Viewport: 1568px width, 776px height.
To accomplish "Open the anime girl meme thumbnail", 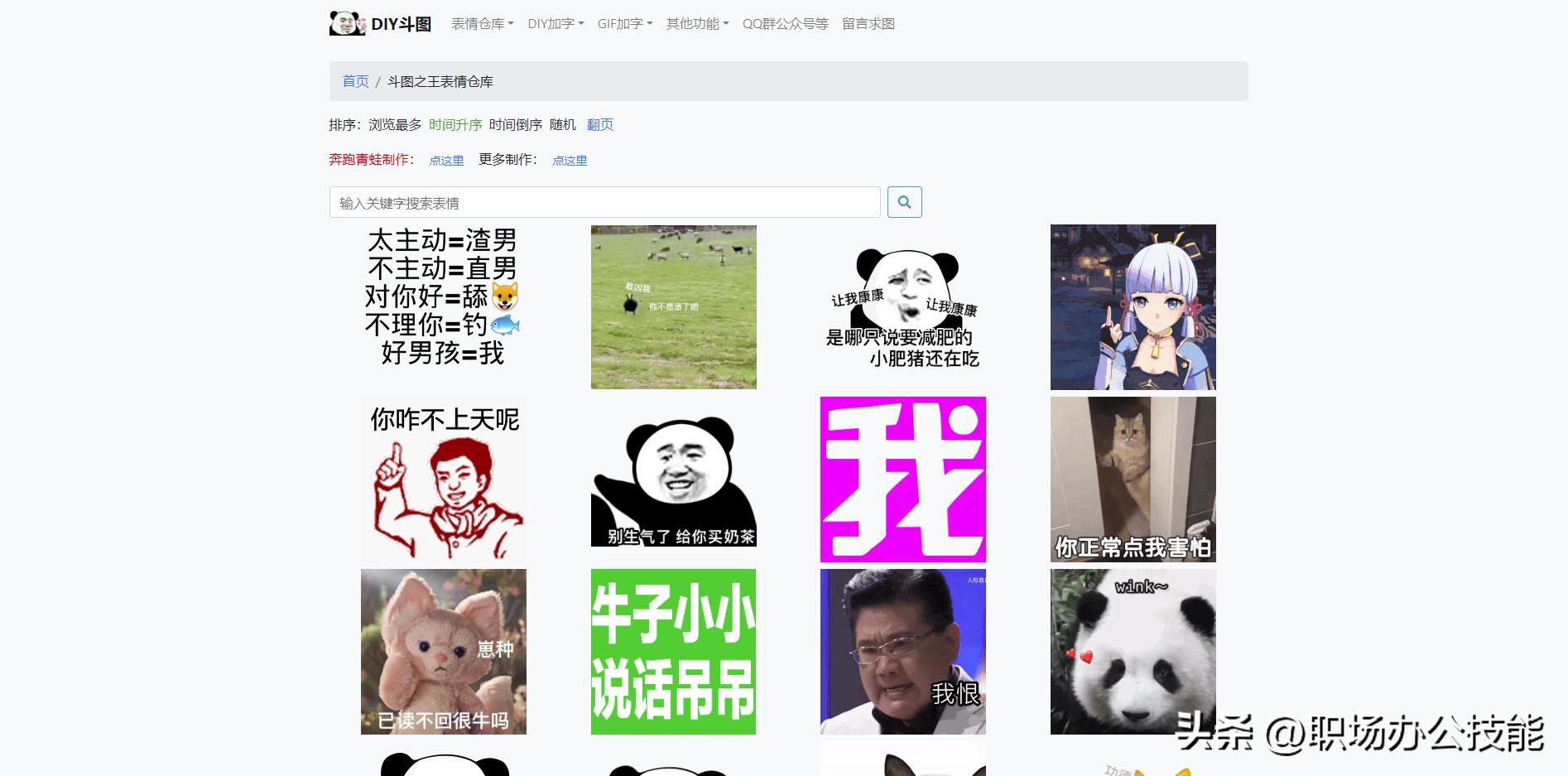I will 1133,306.
